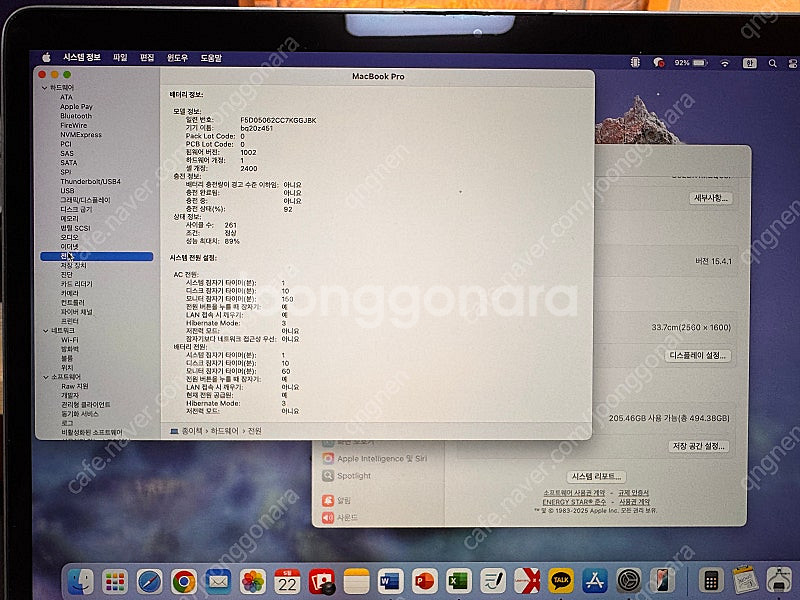Launch PowerPoint from the Dock

[424, 581]
